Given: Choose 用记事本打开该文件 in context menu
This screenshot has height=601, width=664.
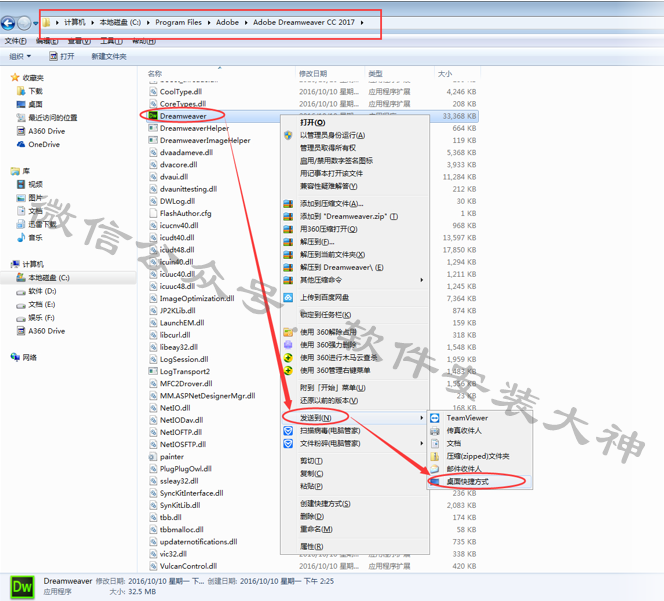Looking at the screenshot, I should pyautogui.click(x=332, y=174).
